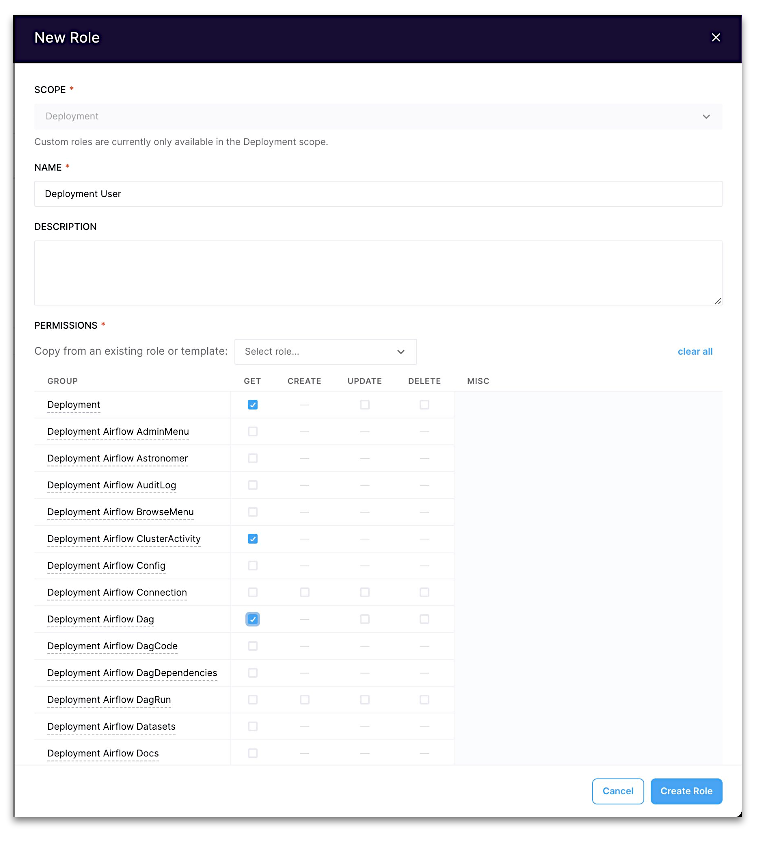758x841 pixels.
Task: Close the New Role dialog with X
Action: click(715, 38)
